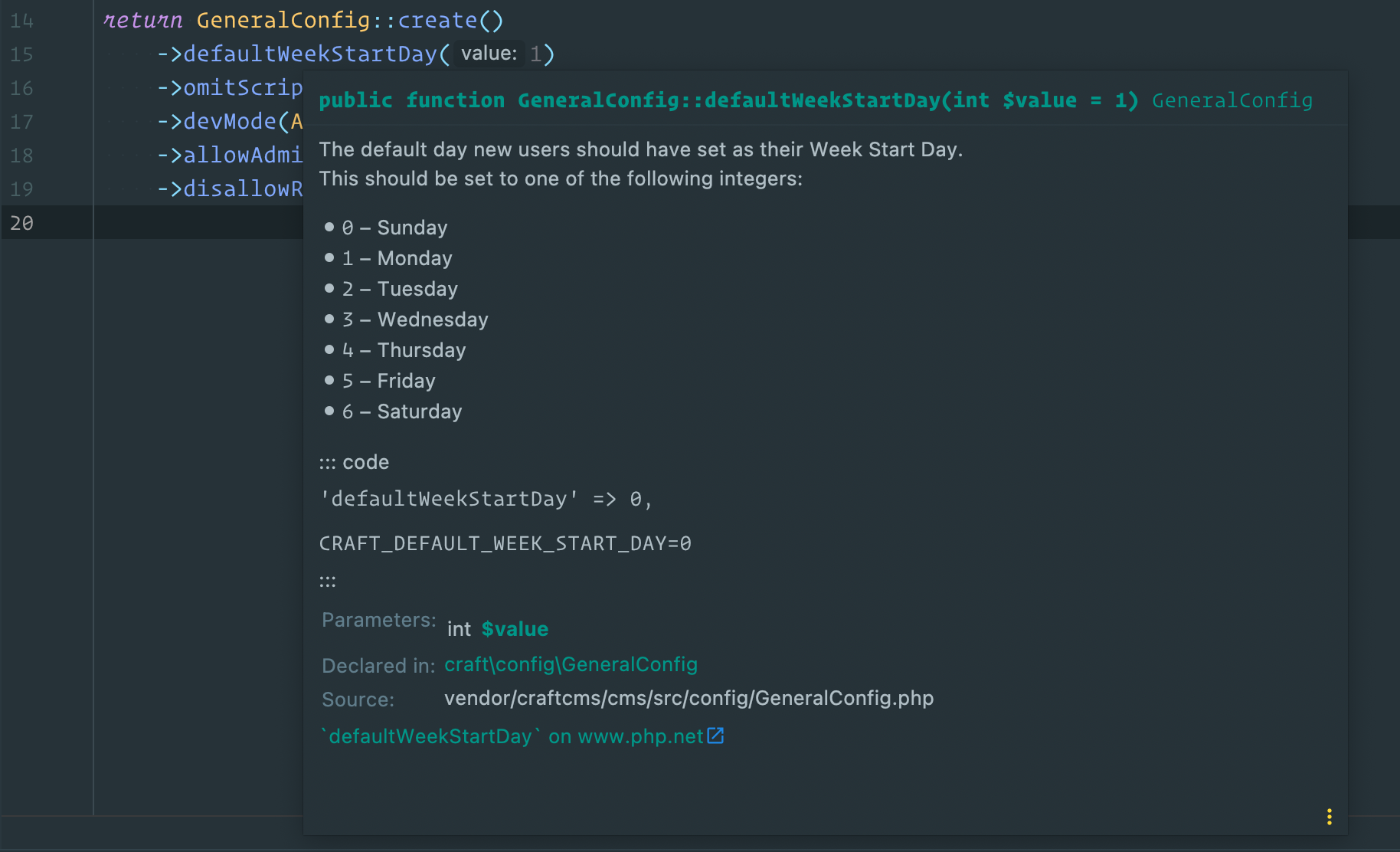Screen dimensions: 1400x852
Task: Click GeneralConfig::create() on line 14
Action: [348, 20]
